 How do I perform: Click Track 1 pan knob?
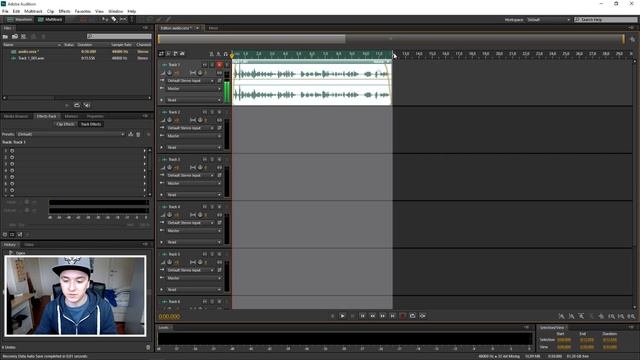point(200,73)
